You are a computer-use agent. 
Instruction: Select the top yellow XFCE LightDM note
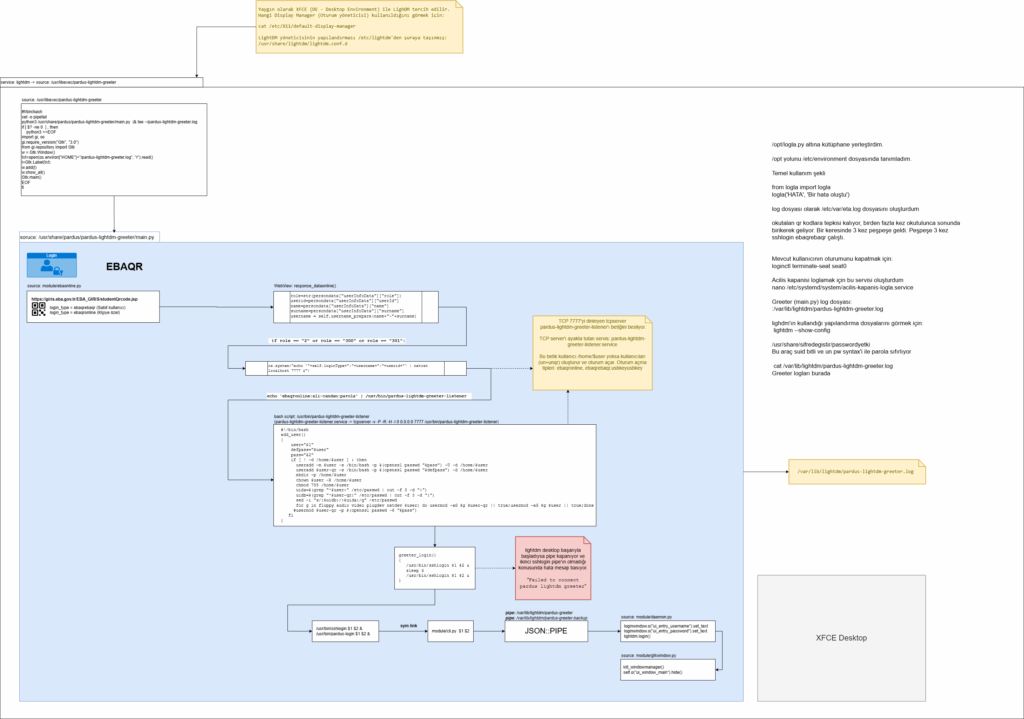359,27
